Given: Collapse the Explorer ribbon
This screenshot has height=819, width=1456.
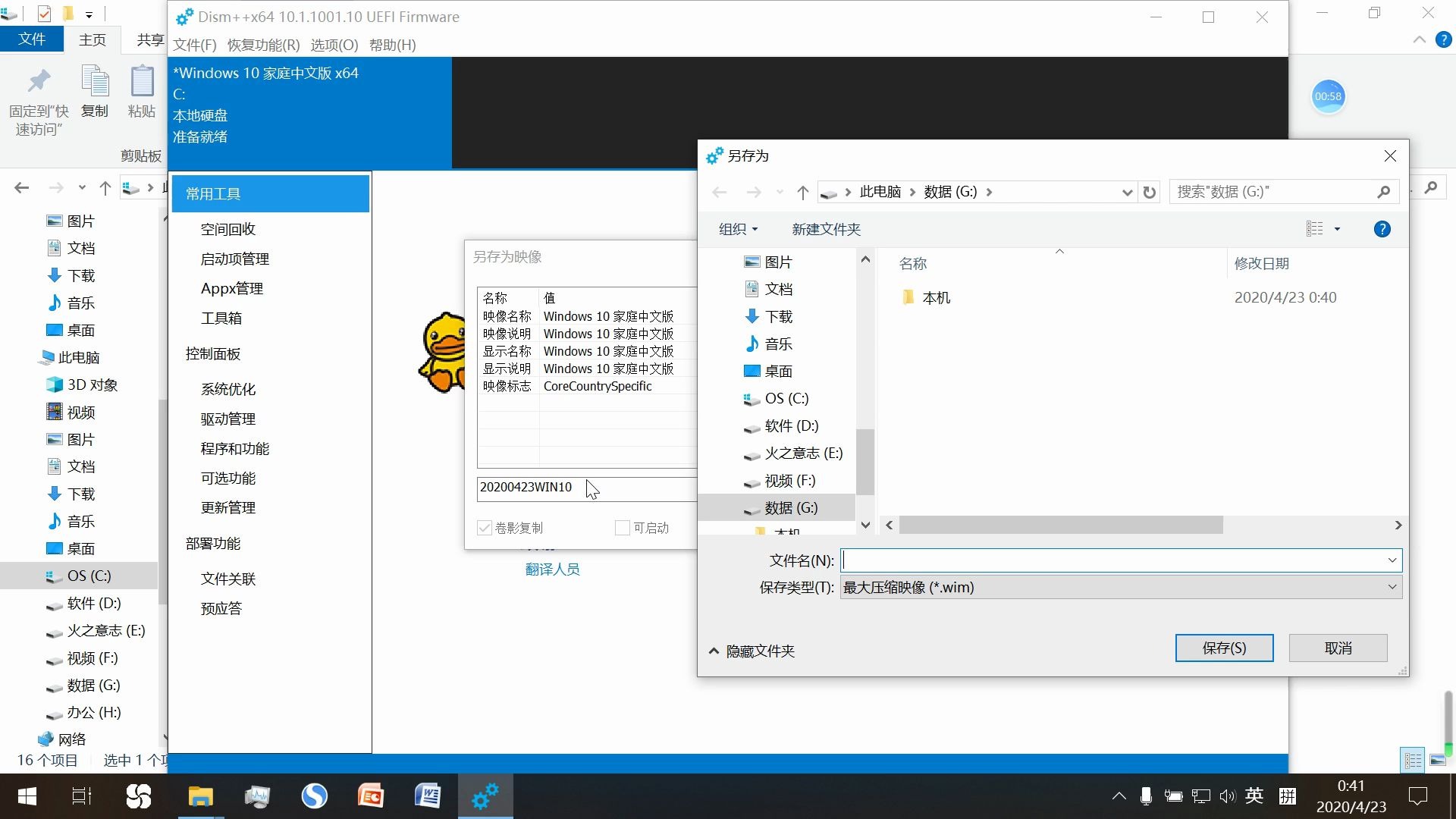Looking at the screenshot, I should 1419,39.
